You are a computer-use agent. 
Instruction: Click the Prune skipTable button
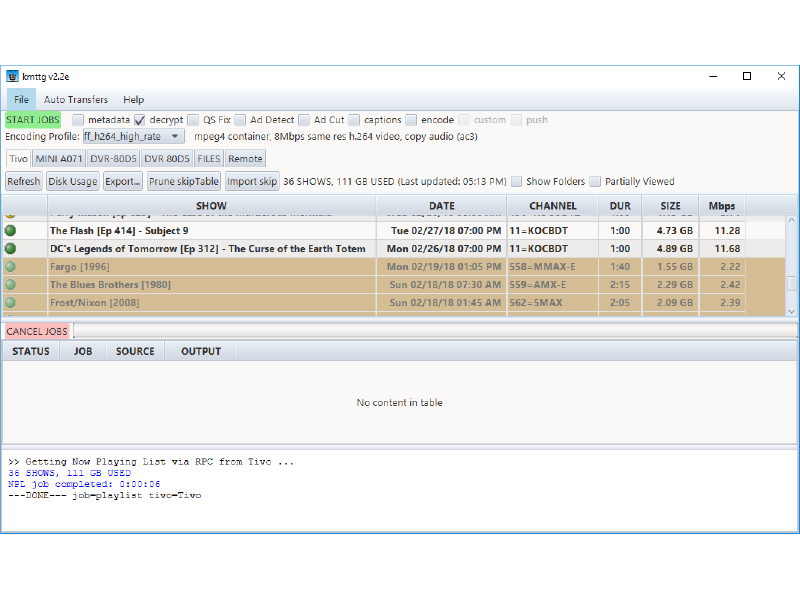point(184,182)
